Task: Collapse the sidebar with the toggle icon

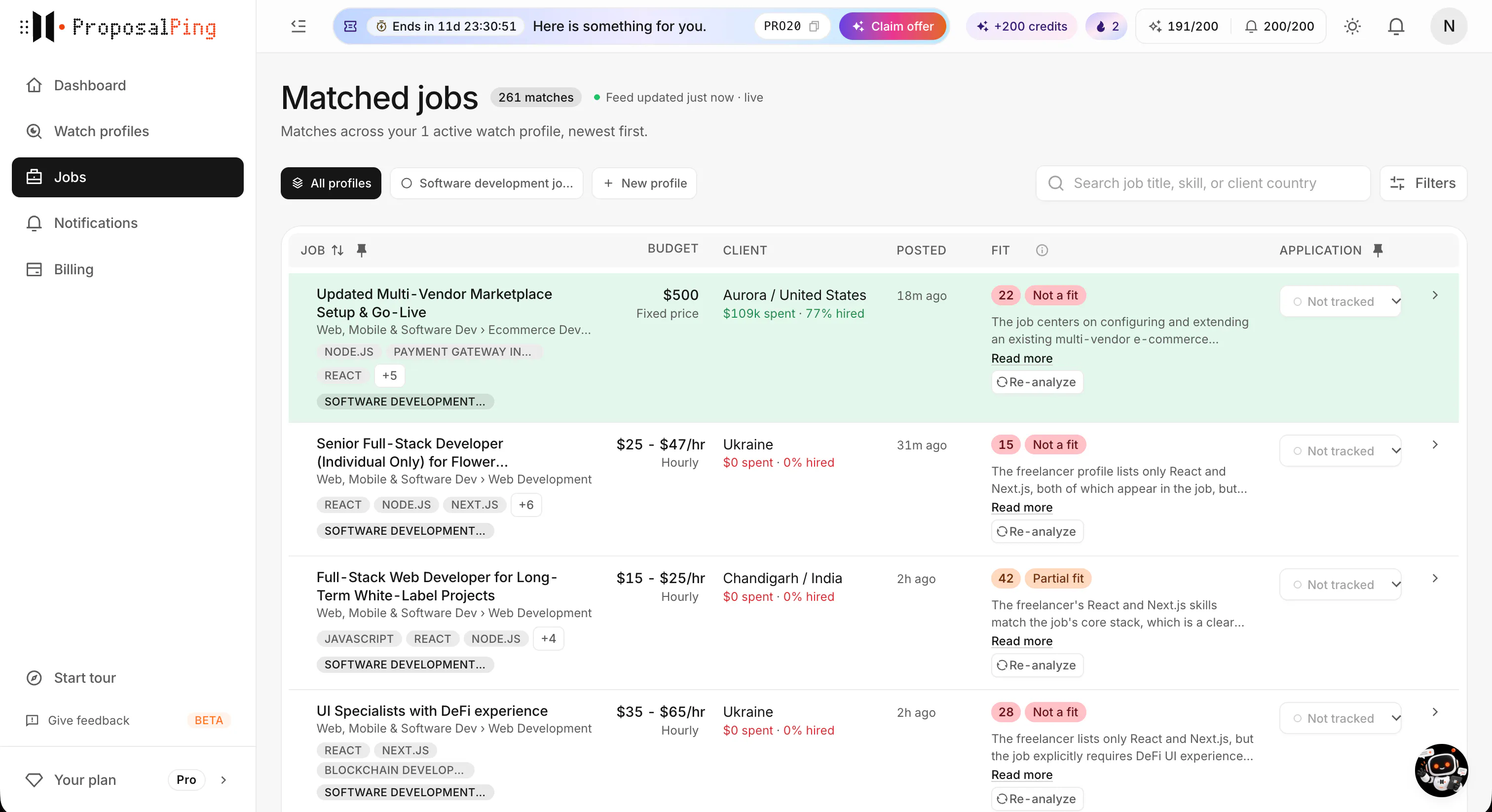Action: (x=298, y=26)
